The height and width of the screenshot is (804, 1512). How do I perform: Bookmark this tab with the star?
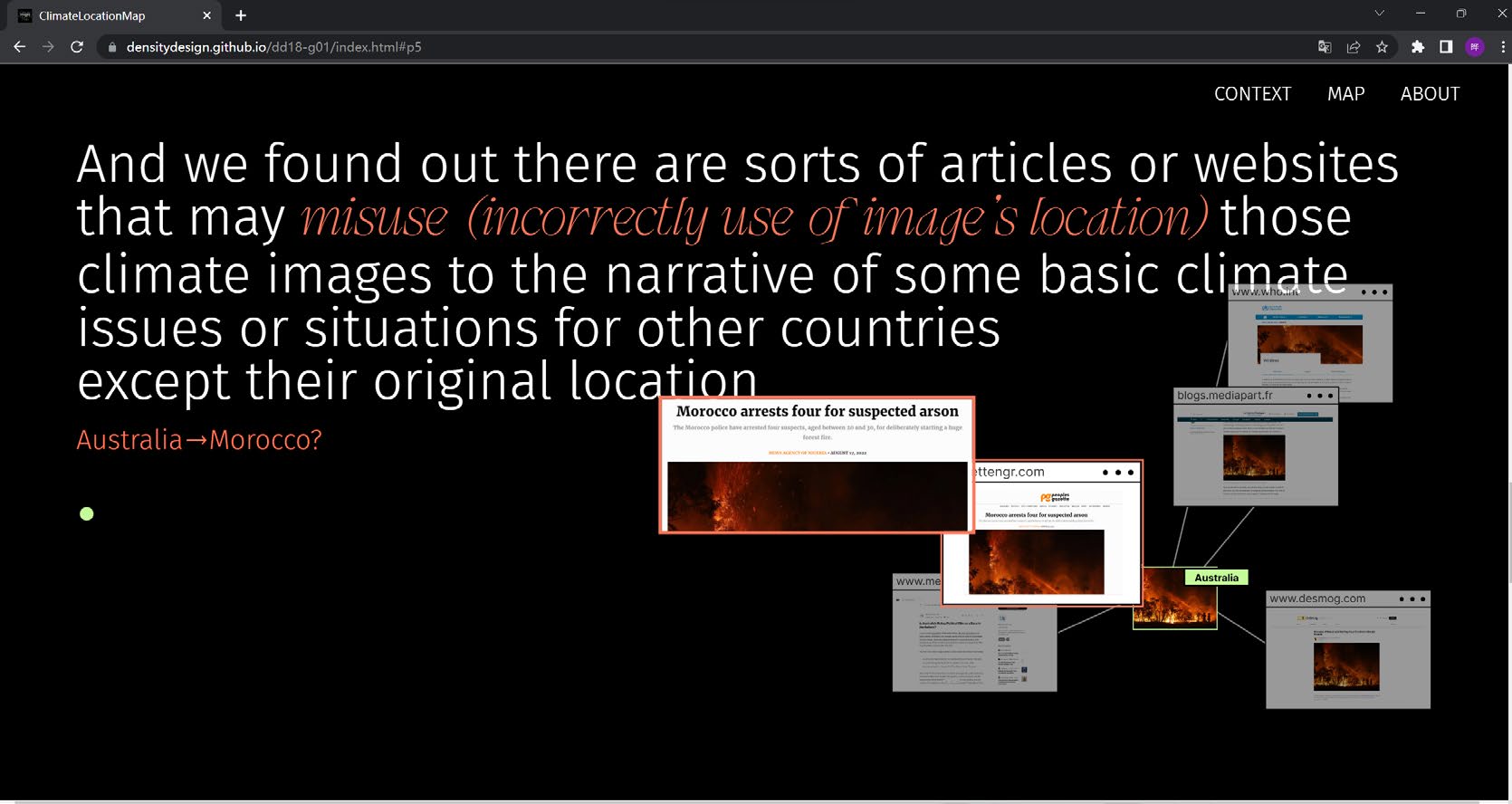click(1382, 47)
